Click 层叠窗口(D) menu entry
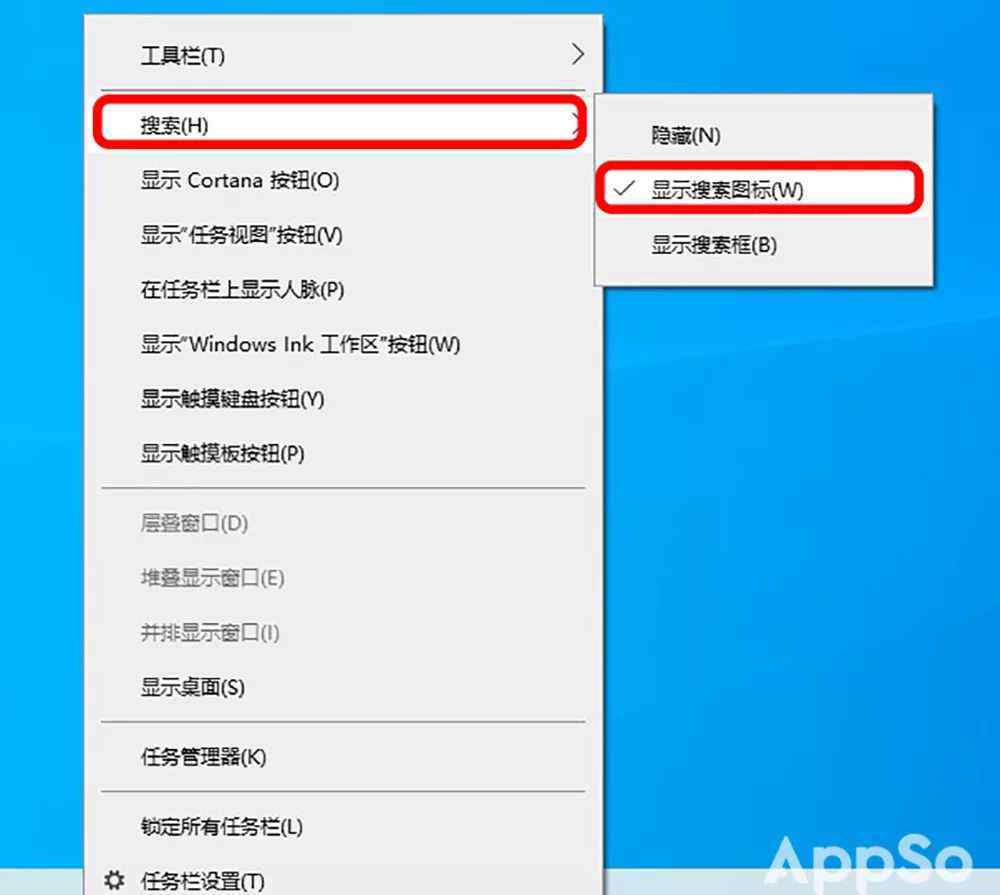The image size is (1000, 895). [342, 524]
